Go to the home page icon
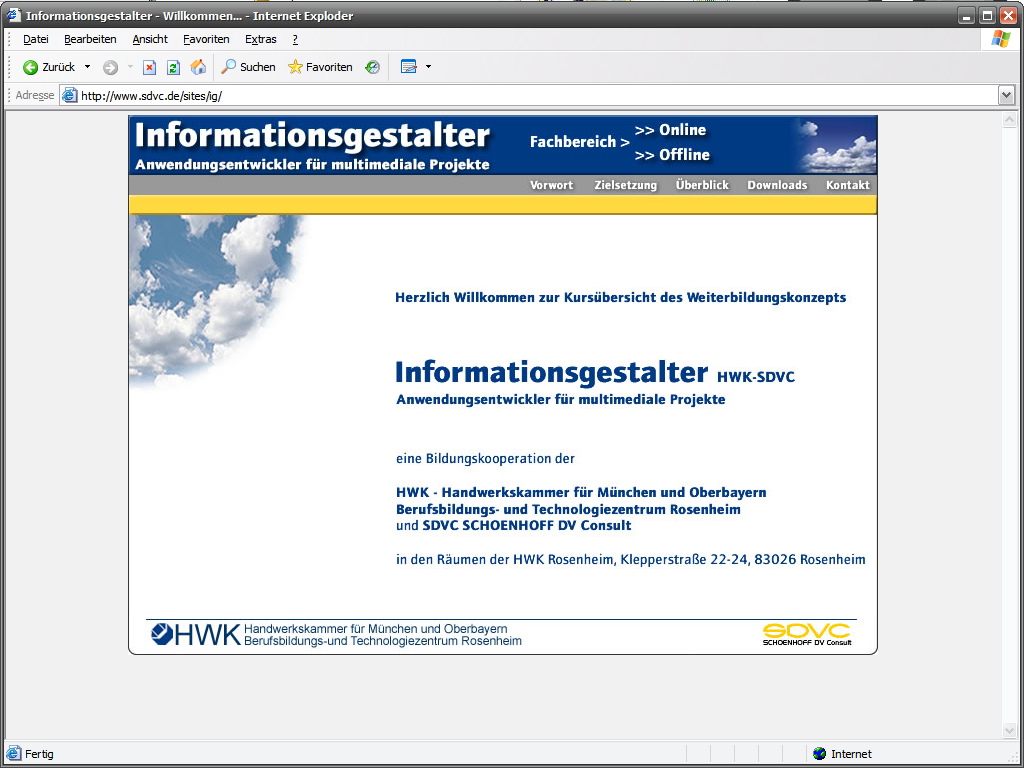This screenshot has width=1024, height=768. pyautogui.click(x=198, y=67)
